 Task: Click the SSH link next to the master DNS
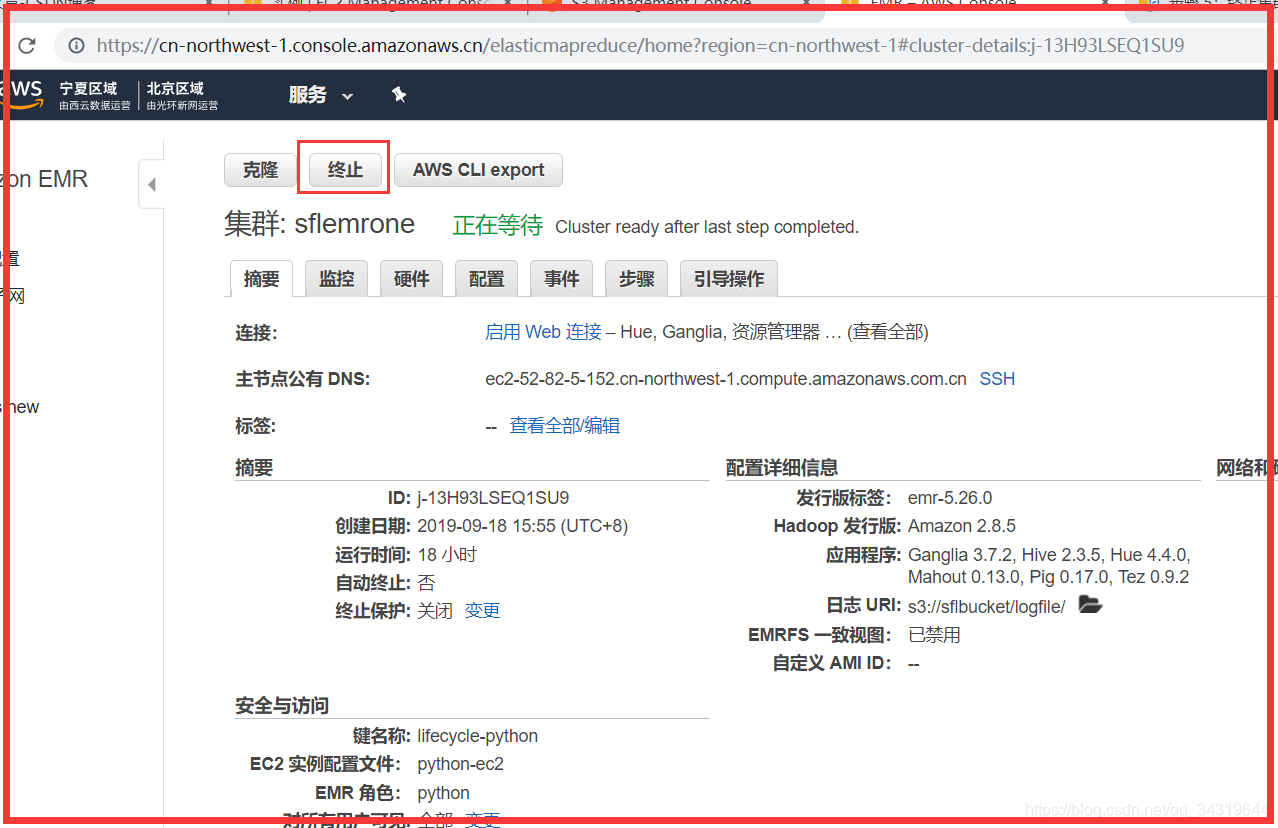click(997, 379)
